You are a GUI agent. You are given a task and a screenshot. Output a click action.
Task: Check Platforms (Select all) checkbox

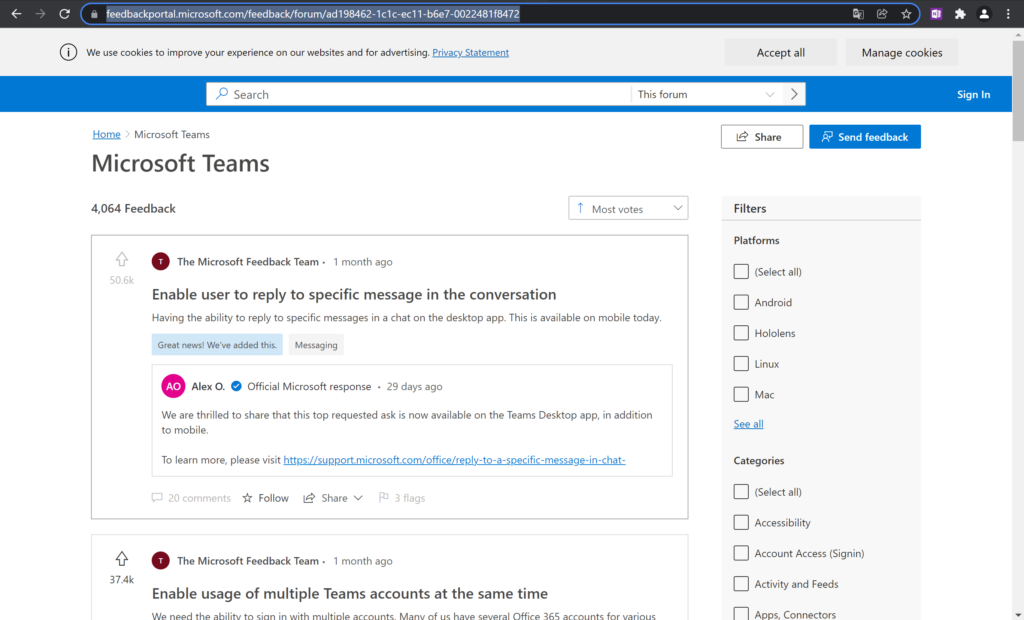[x=741, y=272]
